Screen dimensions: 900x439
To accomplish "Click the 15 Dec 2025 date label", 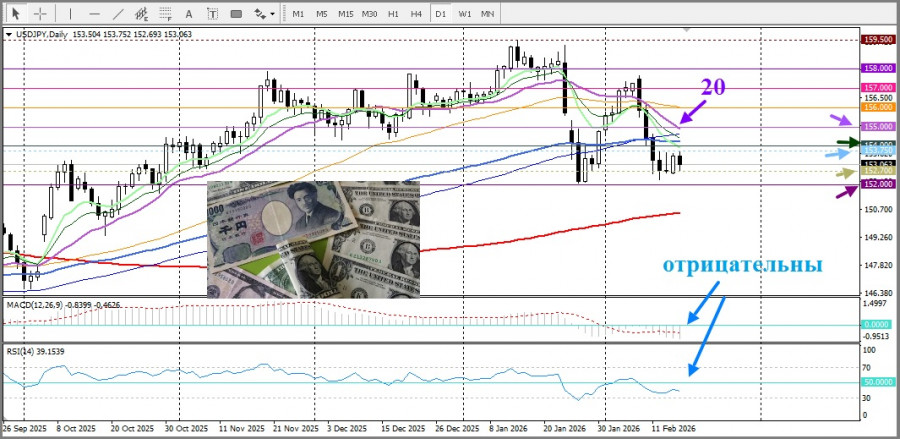I will [x=404, y=429].
